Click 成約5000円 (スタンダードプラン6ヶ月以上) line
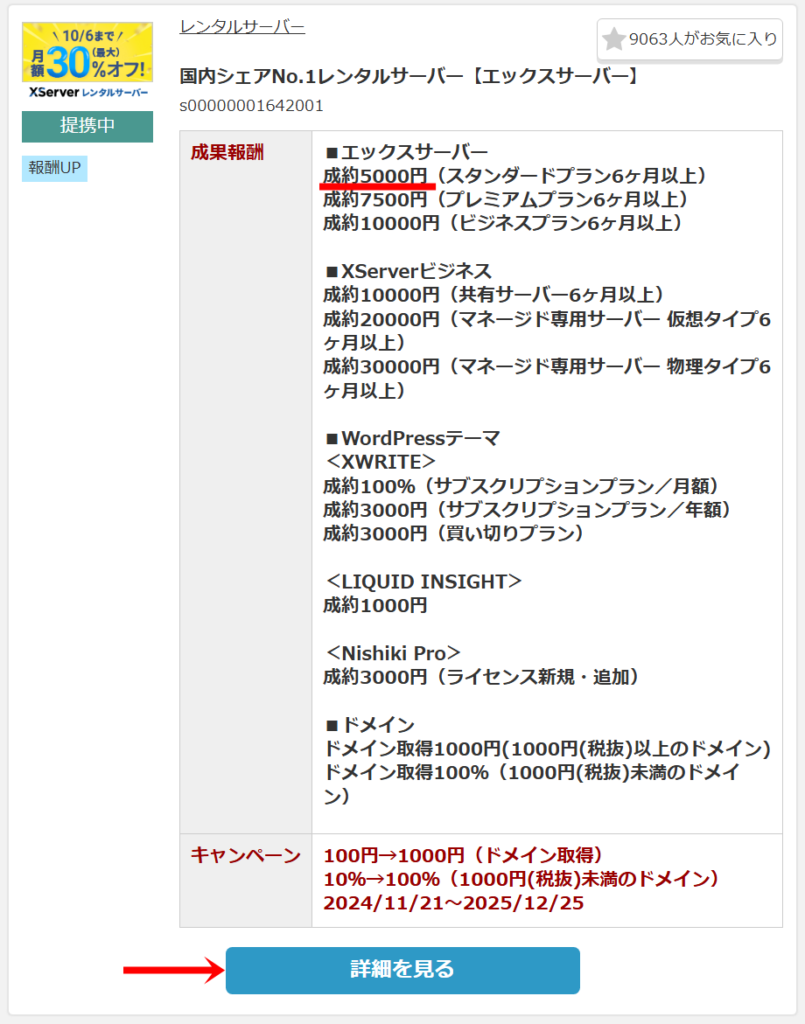 click(x=515, y=176)
